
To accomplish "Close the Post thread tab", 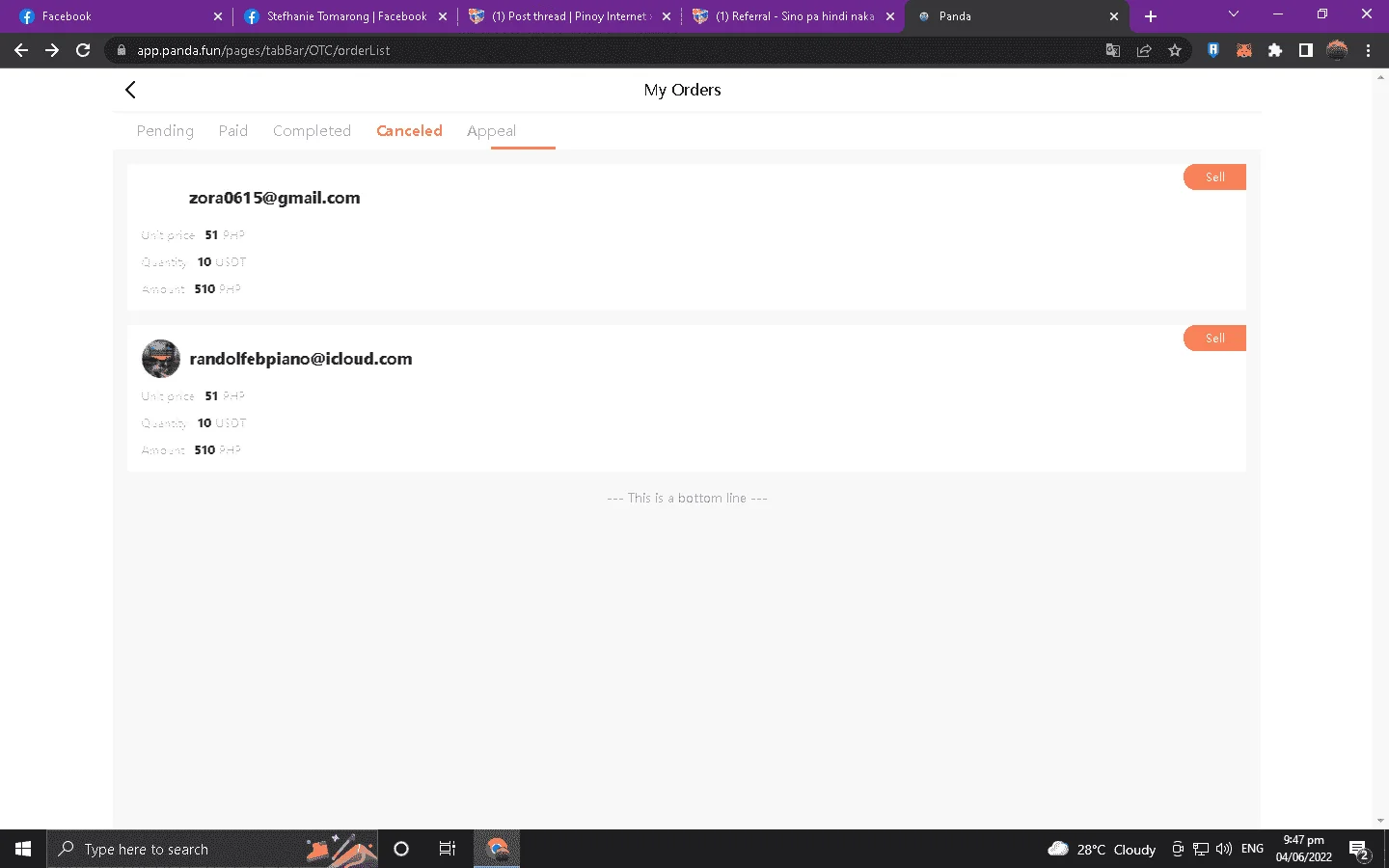I will (667, 16).
